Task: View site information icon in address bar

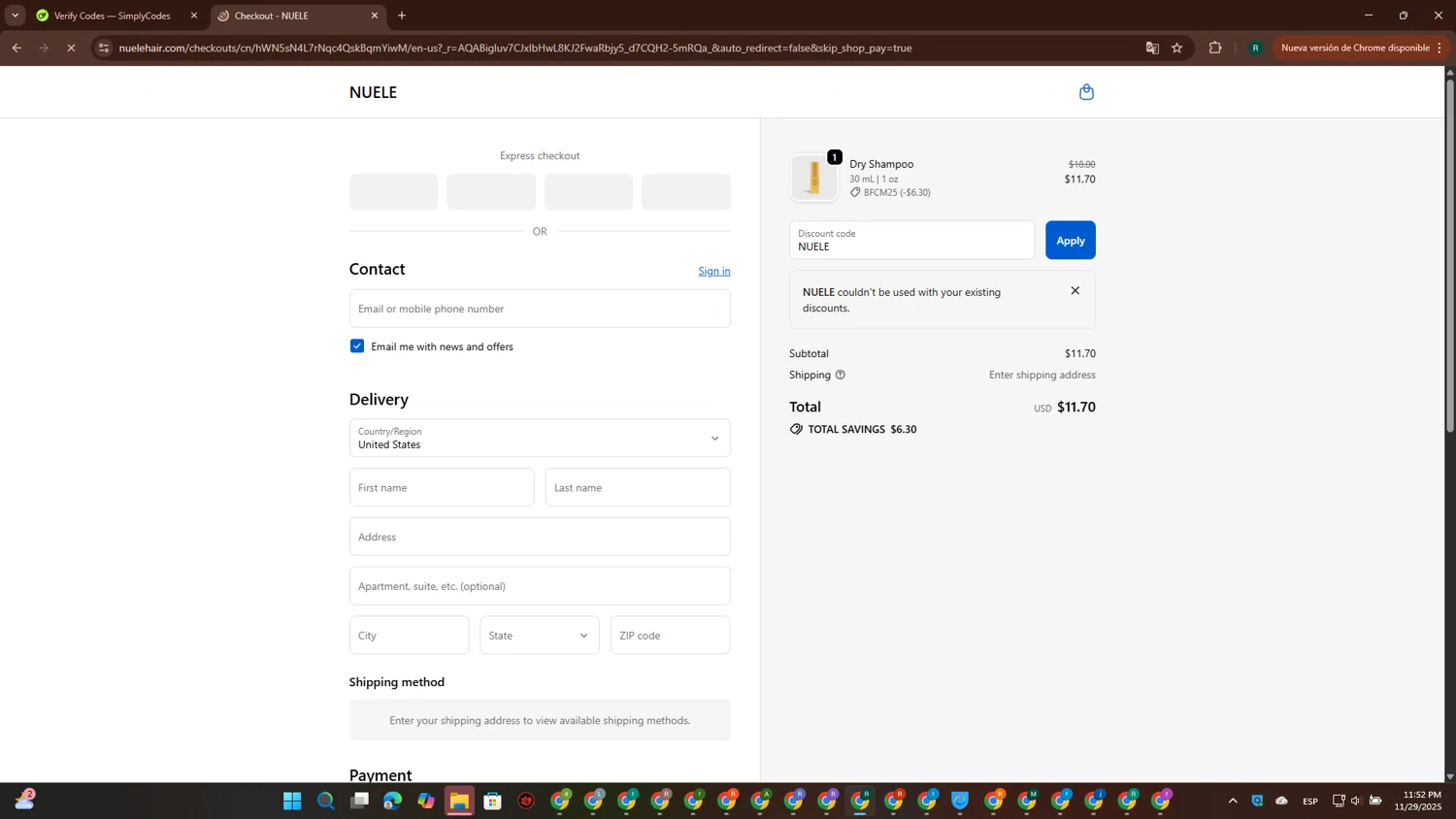Action: (x=104, y=48)
